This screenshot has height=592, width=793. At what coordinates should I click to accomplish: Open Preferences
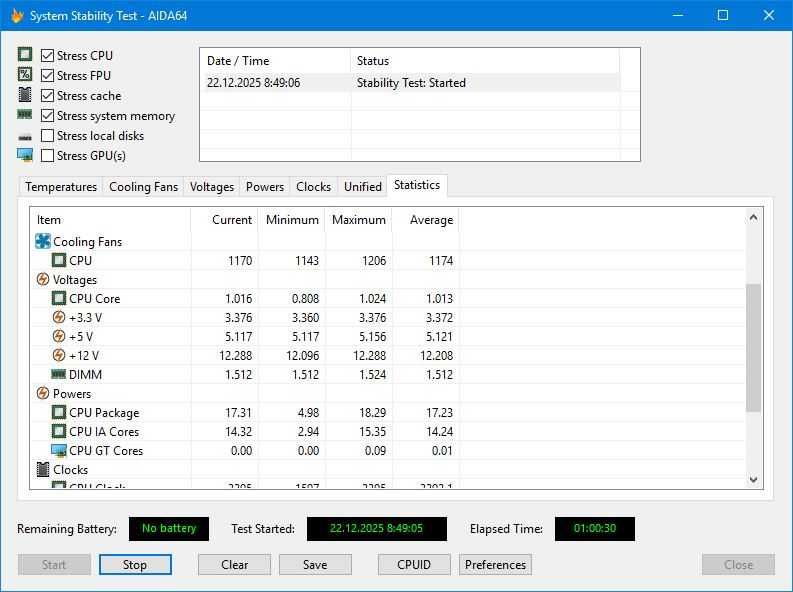[495, 564]
